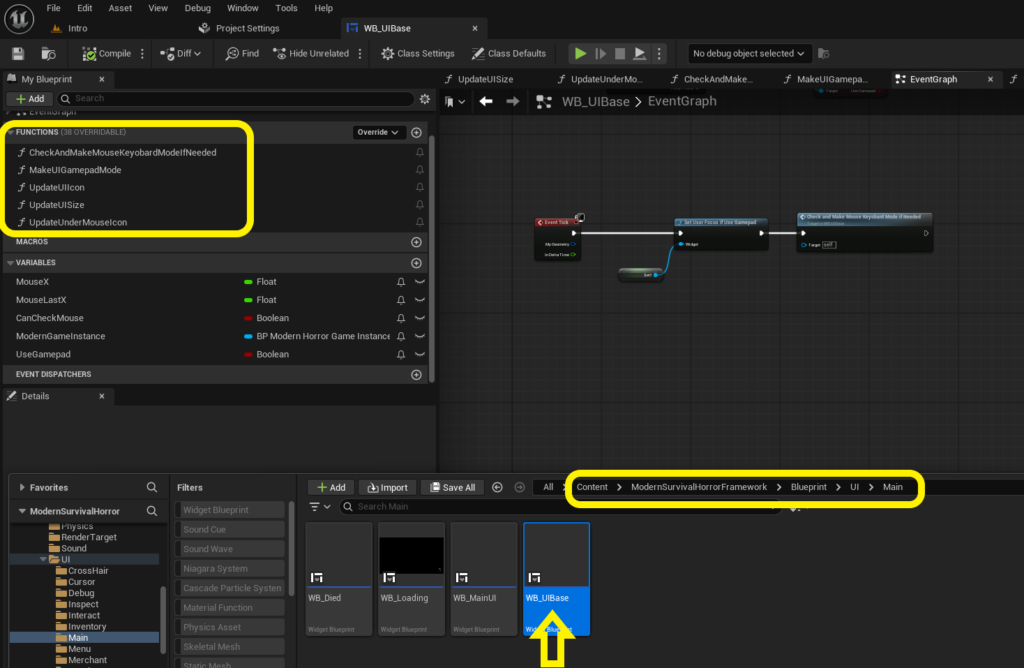1024x668 pixels.
Task: Click the Save blueprint floppy icon
Action: [18, 54]
